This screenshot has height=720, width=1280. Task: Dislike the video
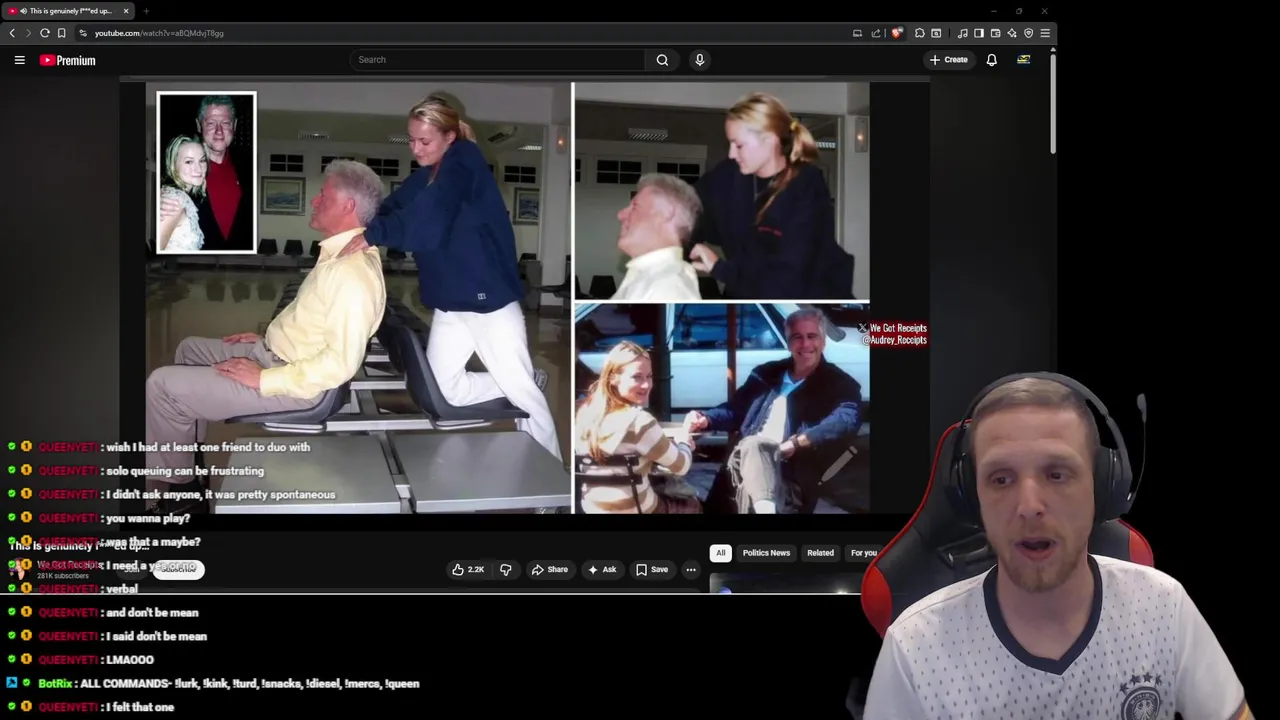tap(506, 570)
